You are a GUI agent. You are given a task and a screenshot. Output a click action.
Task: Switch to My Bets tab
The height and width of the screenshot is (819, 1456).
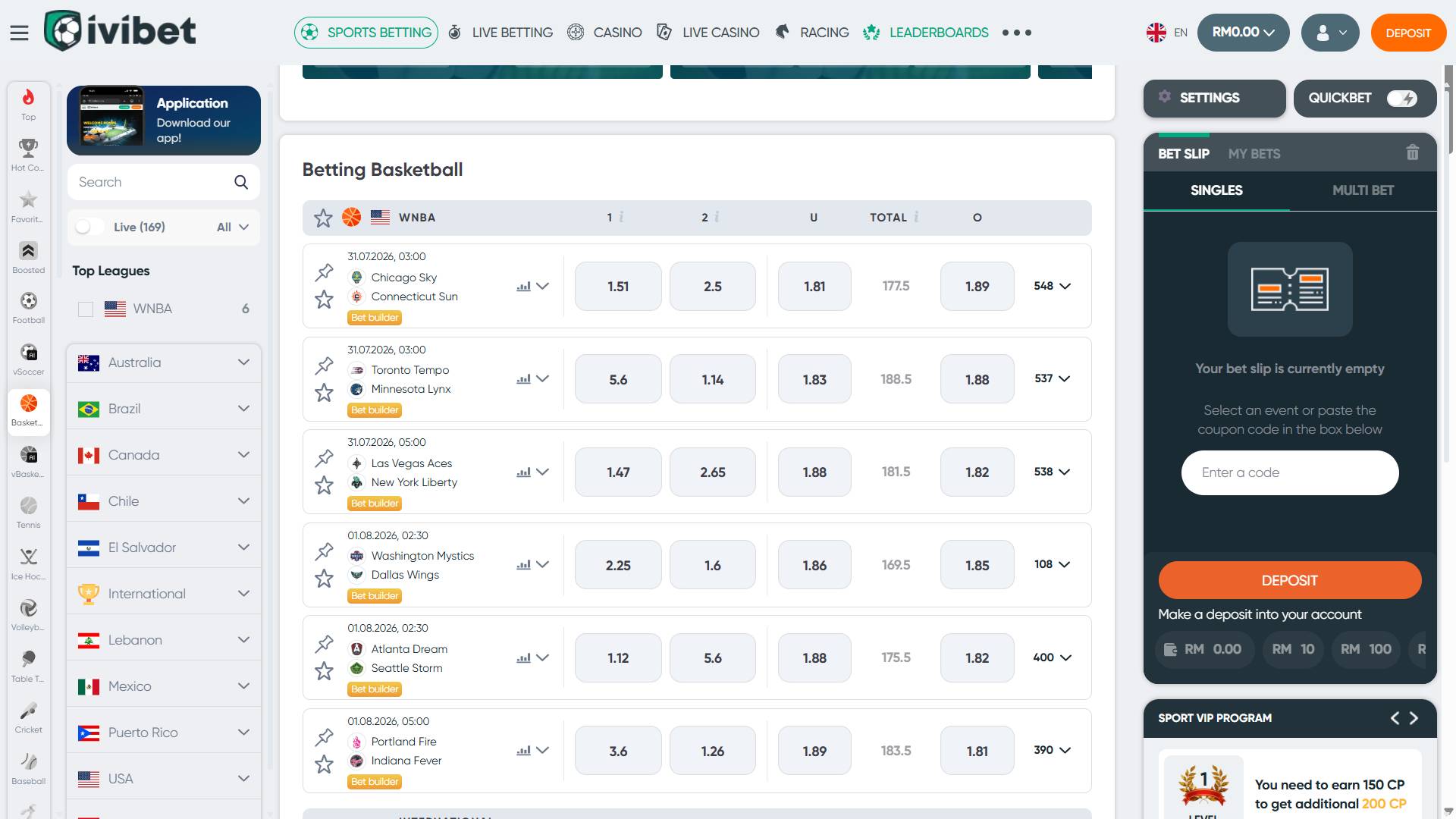click(1254, 154)
